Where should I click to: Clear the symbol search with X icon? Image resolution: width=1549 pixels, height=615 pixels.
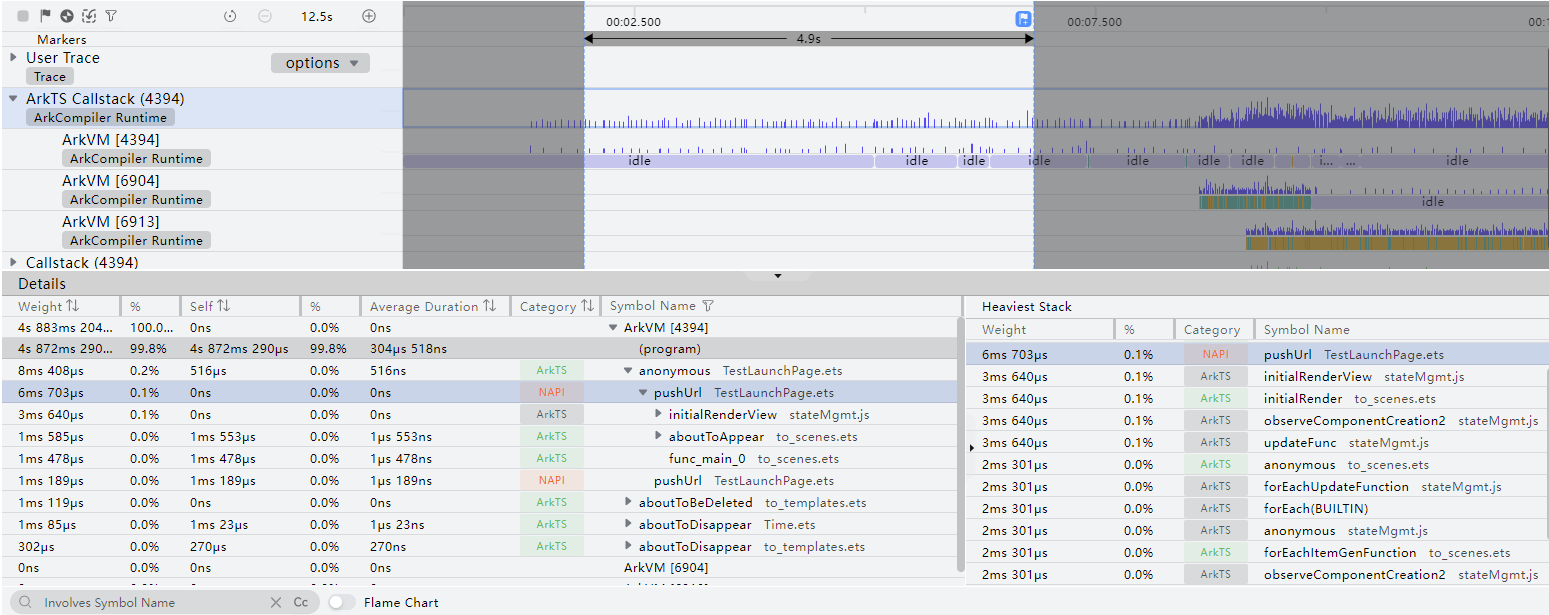(x=276, y=603)
